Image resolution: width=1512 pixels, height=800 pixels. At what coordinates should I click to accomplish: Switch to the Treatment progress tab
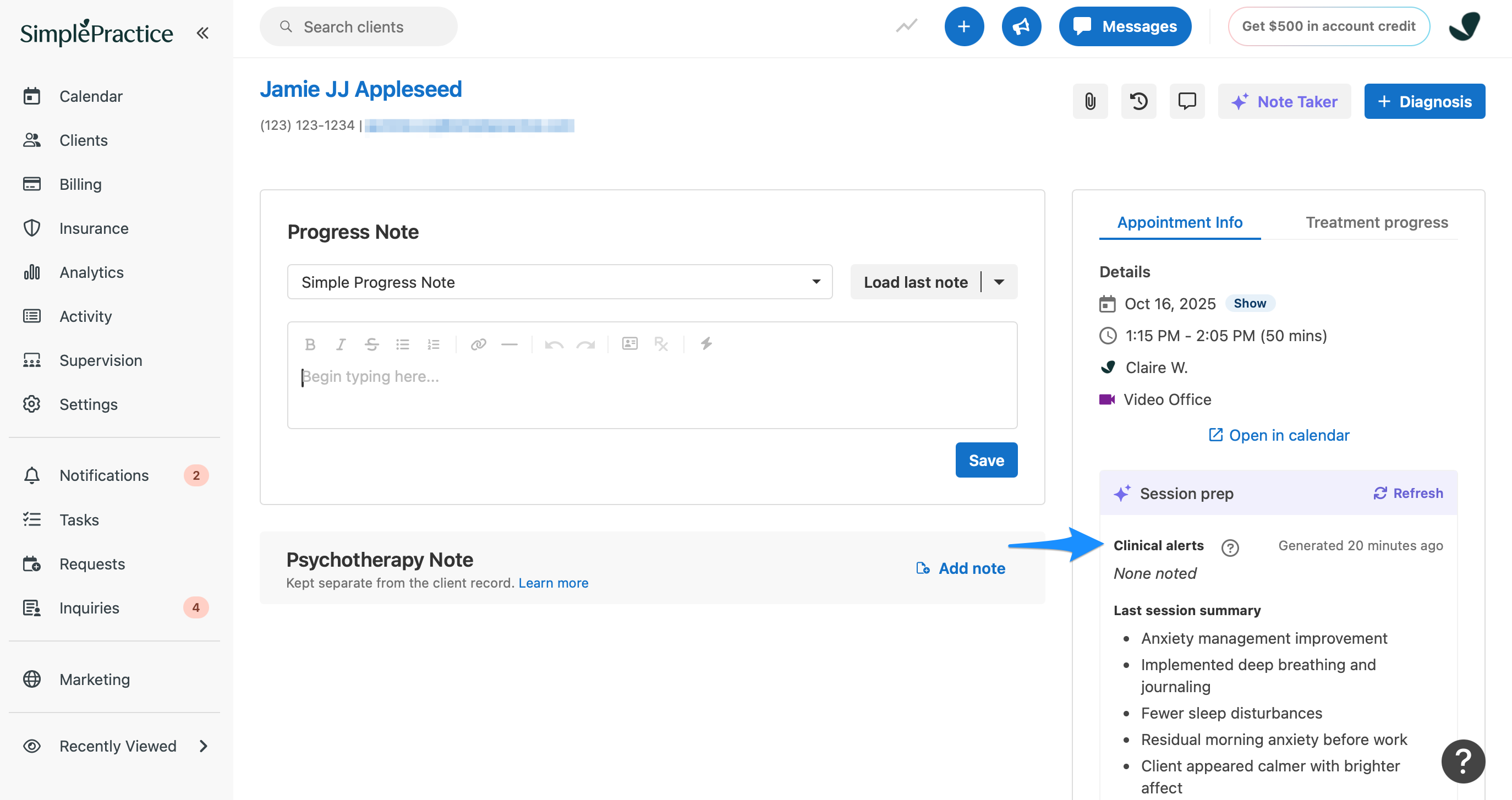[1377, 222]
